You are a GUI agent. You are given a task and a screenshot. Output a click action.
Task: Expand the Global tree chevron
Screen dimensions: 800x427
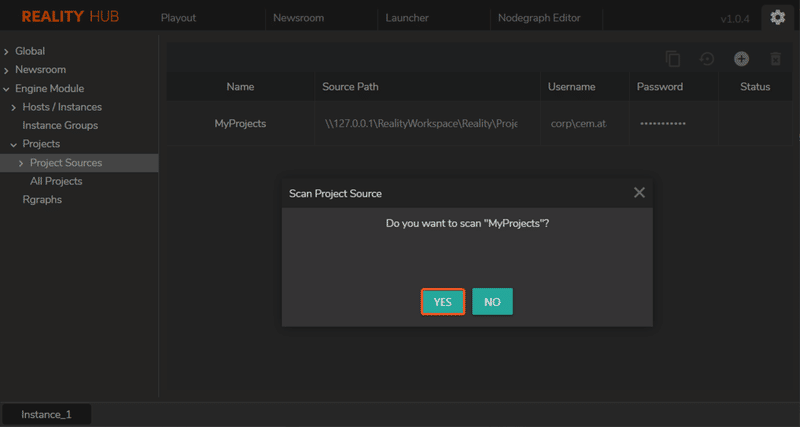[6, 52]
